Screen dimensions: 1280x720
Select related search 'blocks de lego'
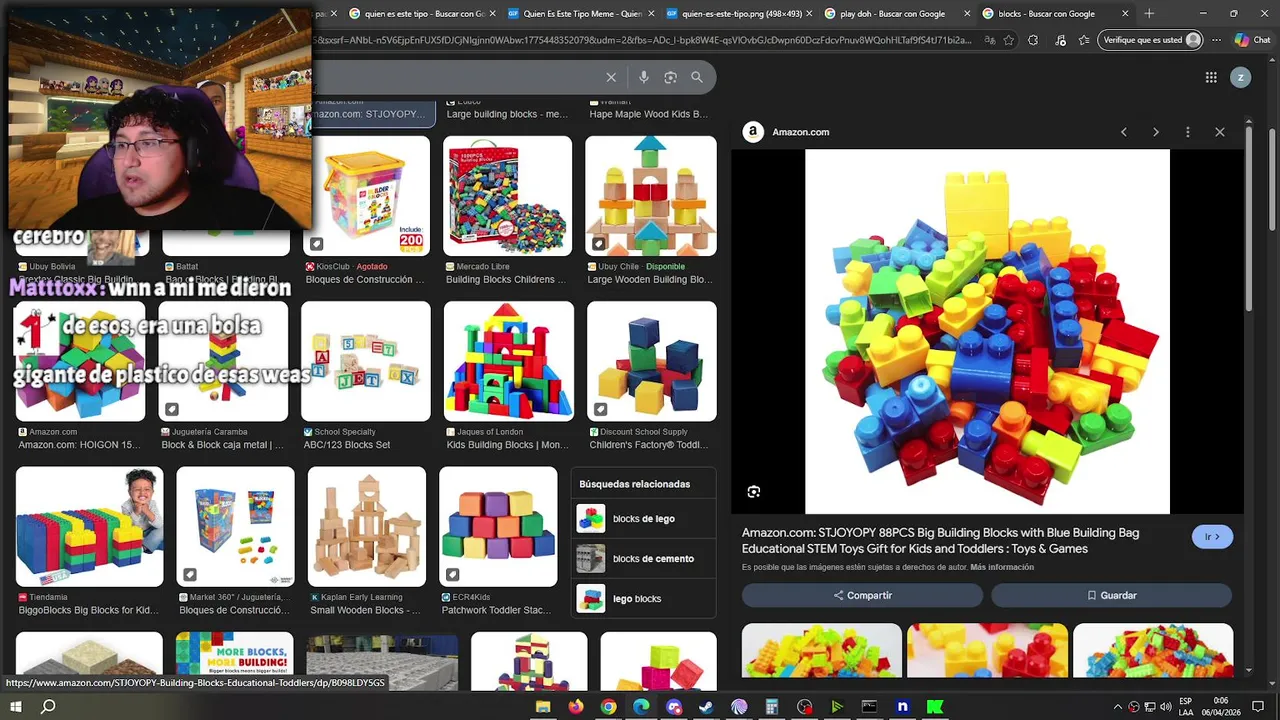click(643, 519)
